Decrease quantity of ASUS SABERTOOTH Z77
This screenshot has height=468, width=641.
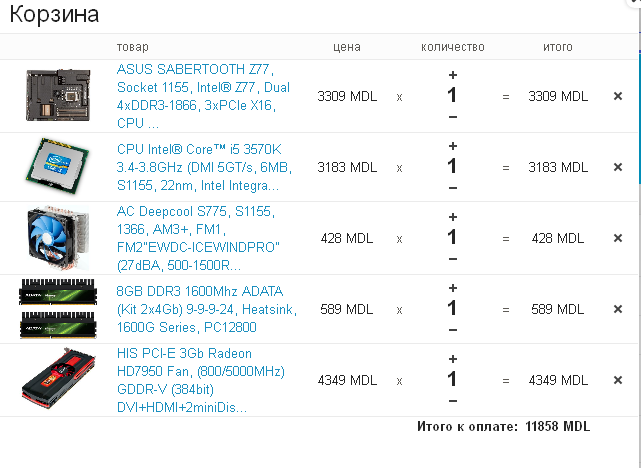(453, 117)
